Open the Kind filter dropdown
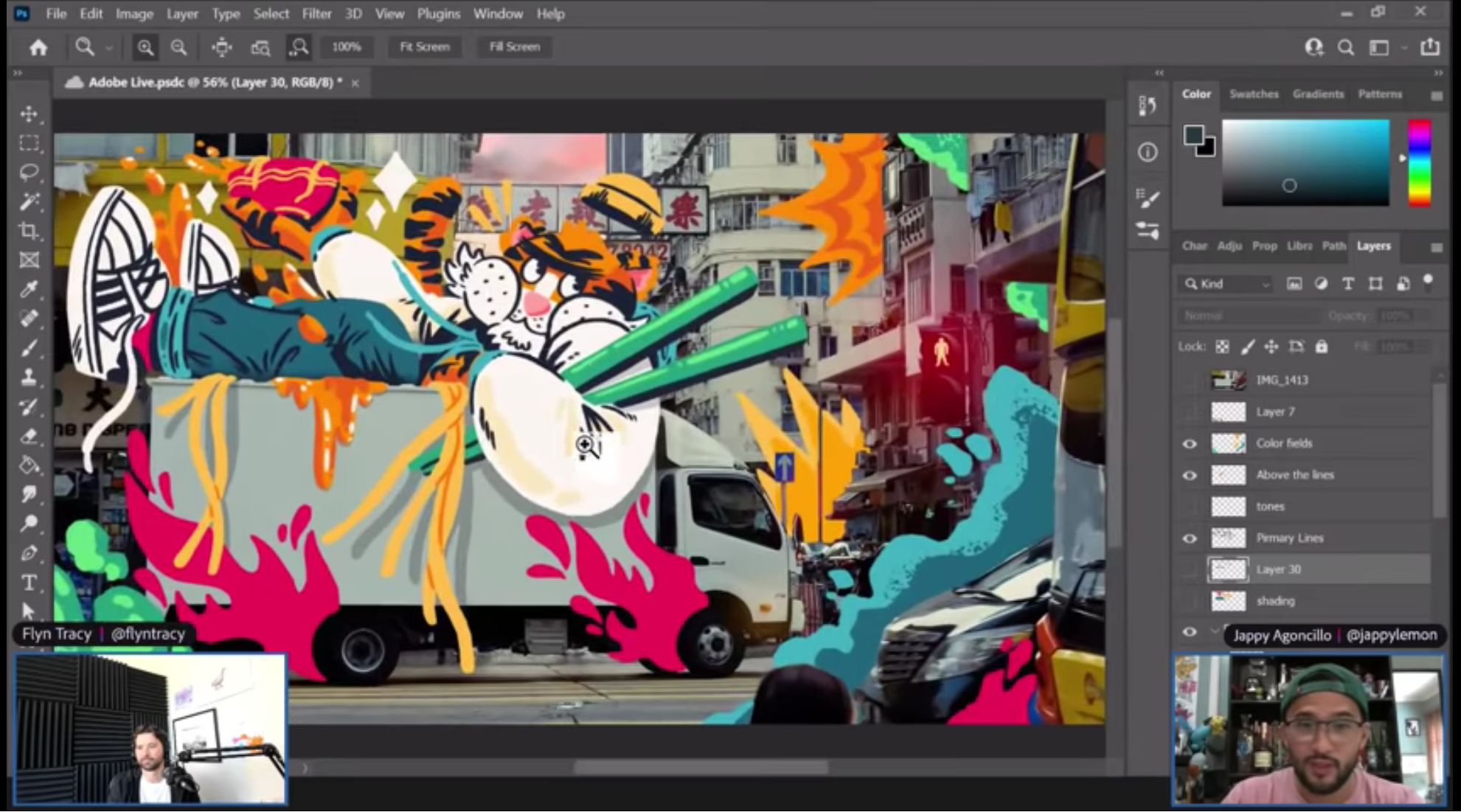 (1226, 284)
